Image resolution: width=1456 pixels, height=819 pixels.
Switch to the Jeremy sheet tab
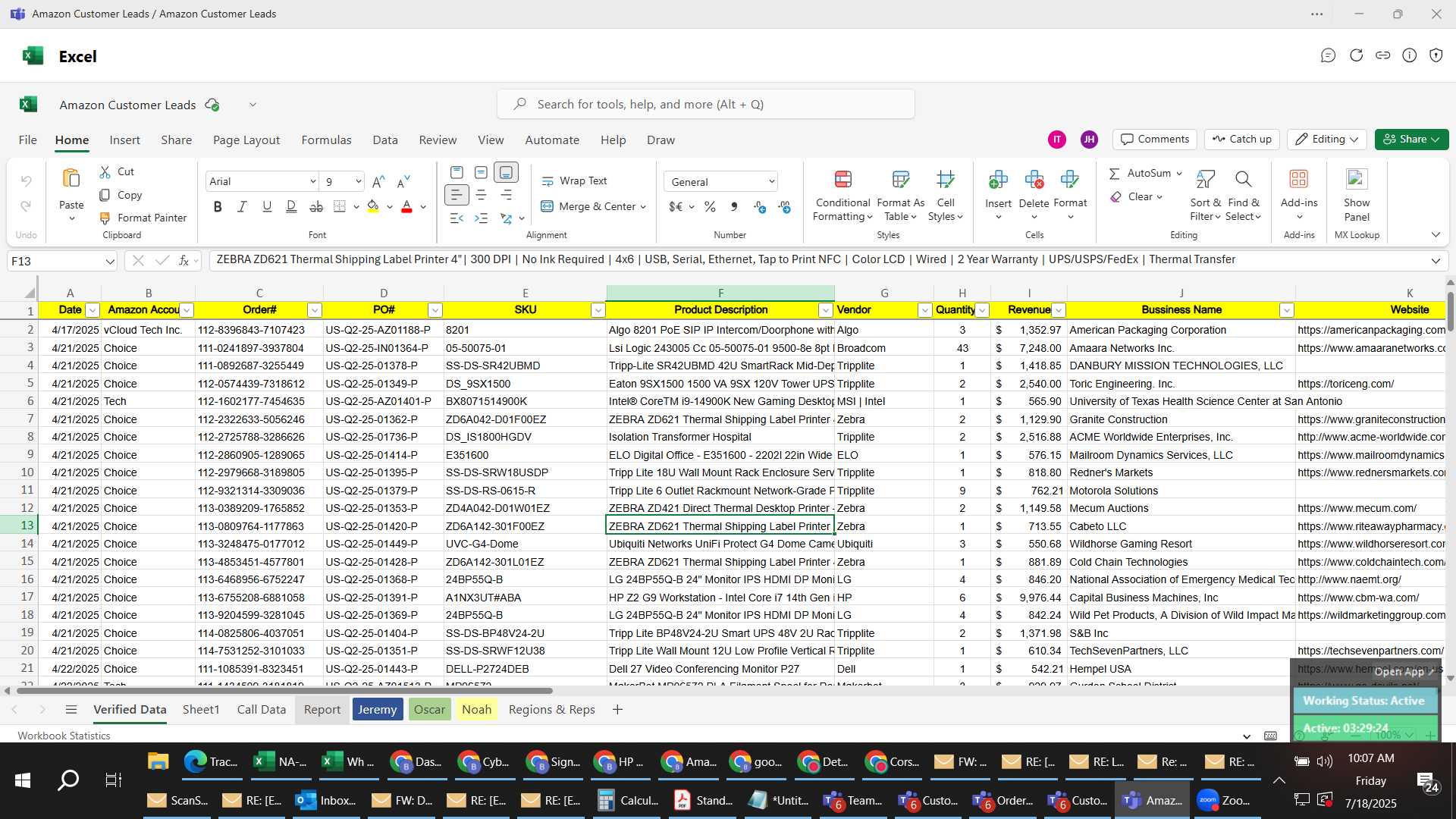[377, 710]
